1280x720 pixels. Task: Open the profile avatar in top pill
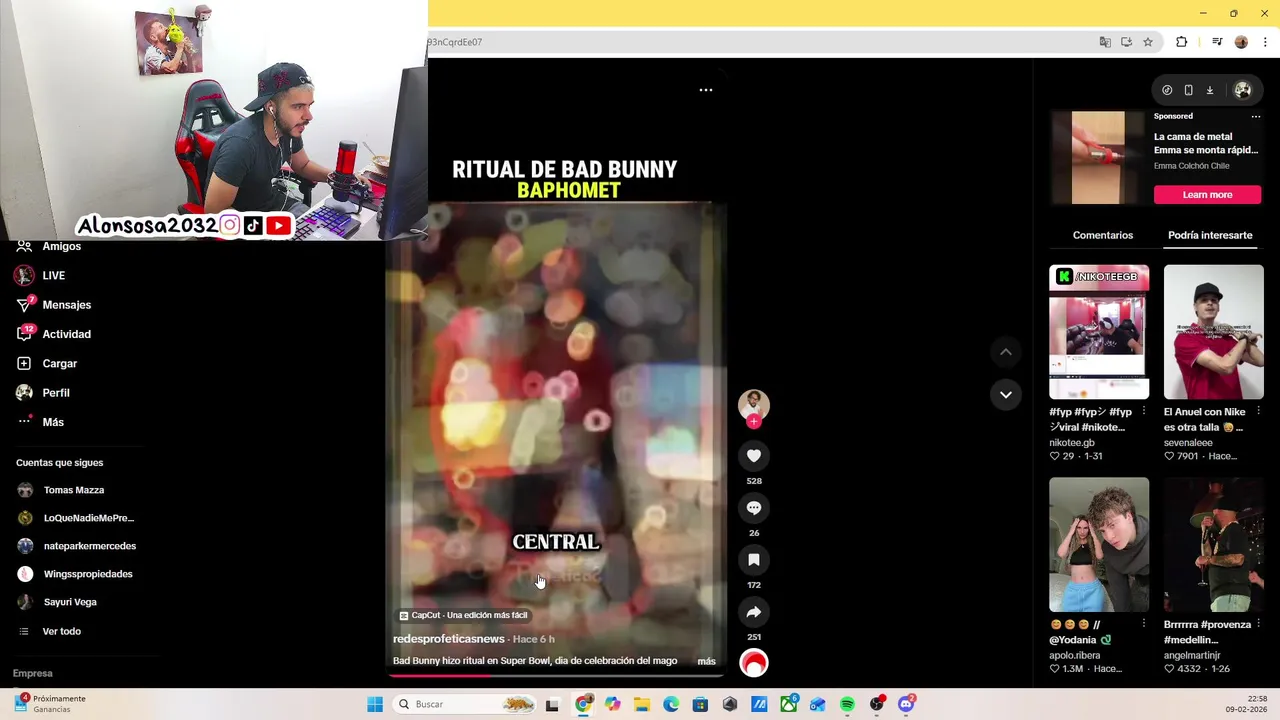tap(1243, 90)
